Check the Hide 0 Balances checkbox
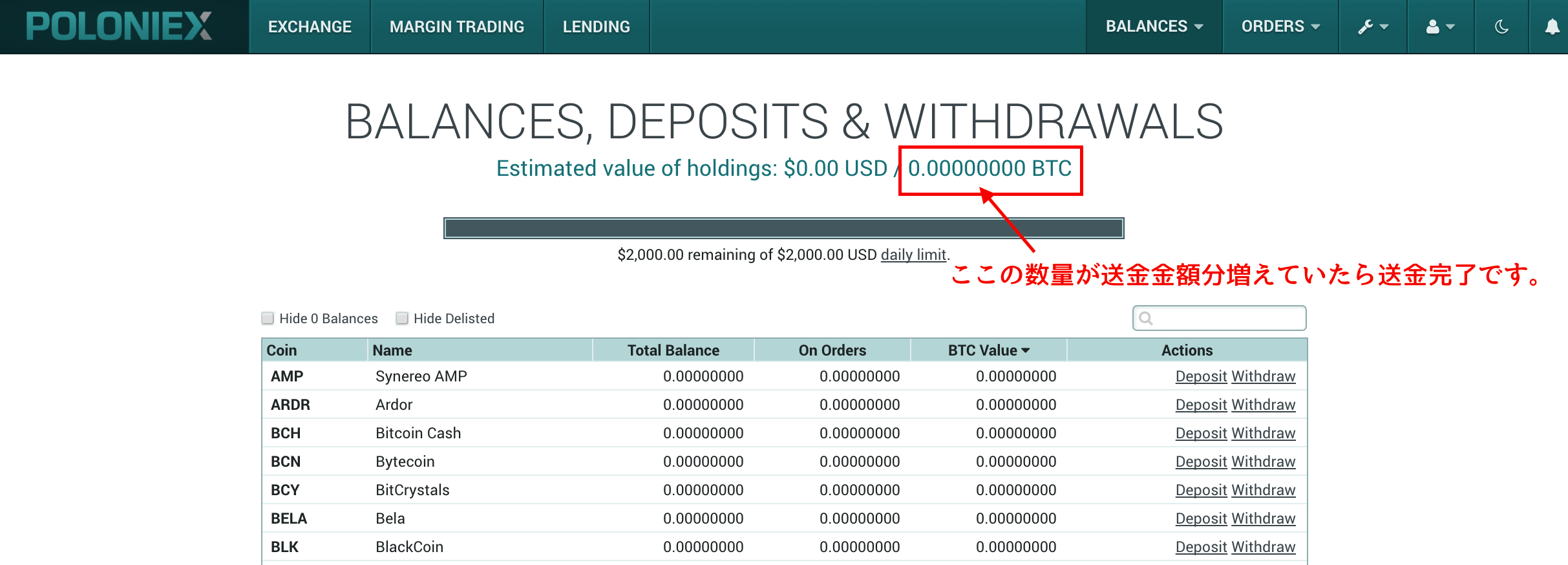This screenshot has width=1568, height=565. pyautogui.click(x=268, y=318)
